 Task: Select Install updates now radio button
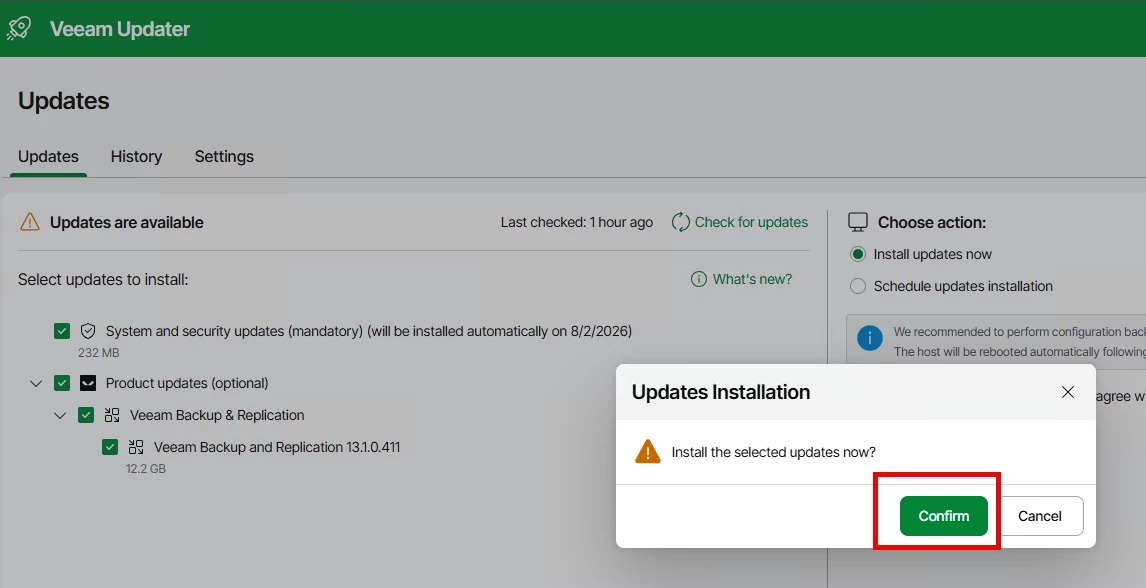click(858, 254)
